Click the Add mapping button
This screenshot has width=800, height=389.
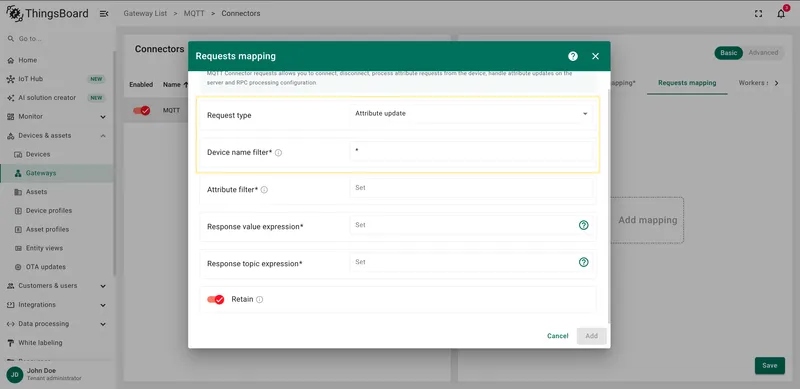pyautogui.click(x=647, y=221)
